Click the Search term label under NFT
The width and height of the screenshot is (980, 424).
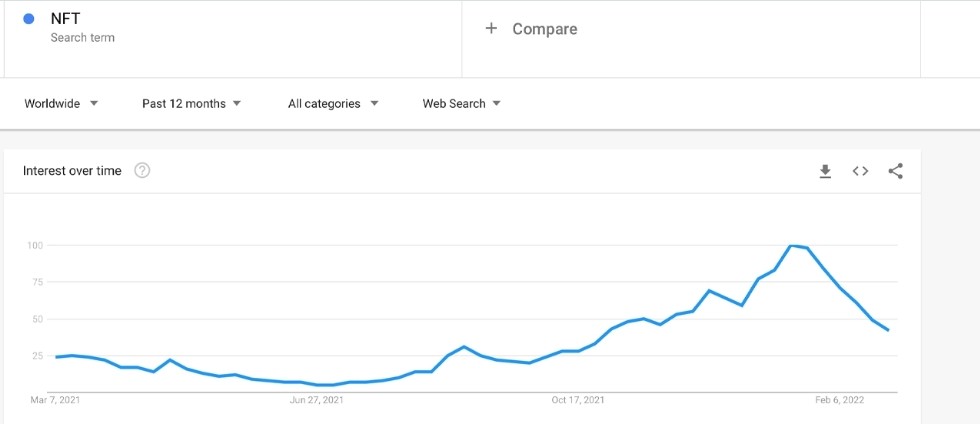pos(82,38)
